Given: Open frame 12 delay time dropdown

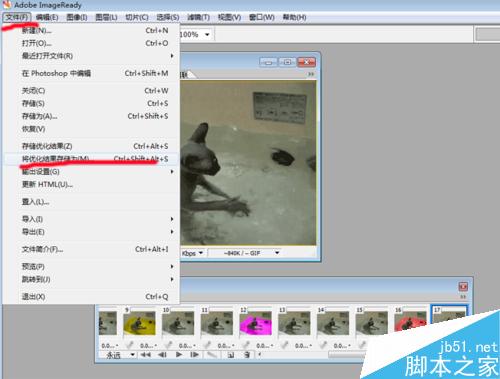Looking at the screenshot, I should 264,346.
